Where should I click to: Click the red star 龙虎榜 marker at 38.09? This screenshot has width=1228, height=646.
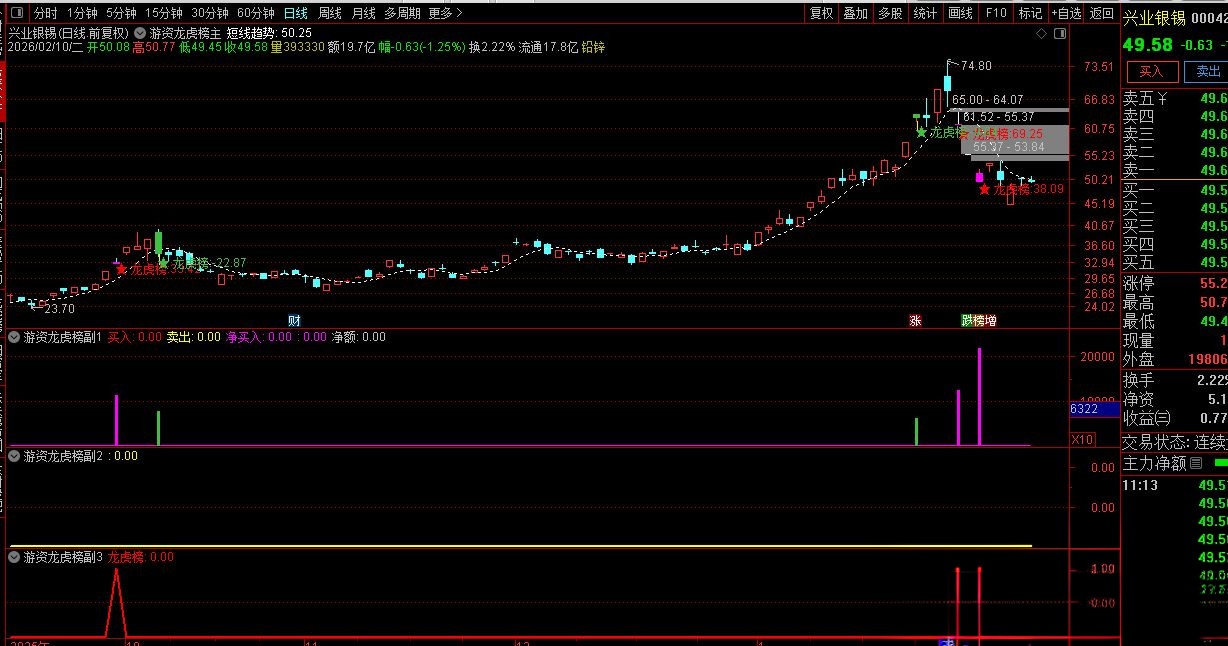point(984,189)
